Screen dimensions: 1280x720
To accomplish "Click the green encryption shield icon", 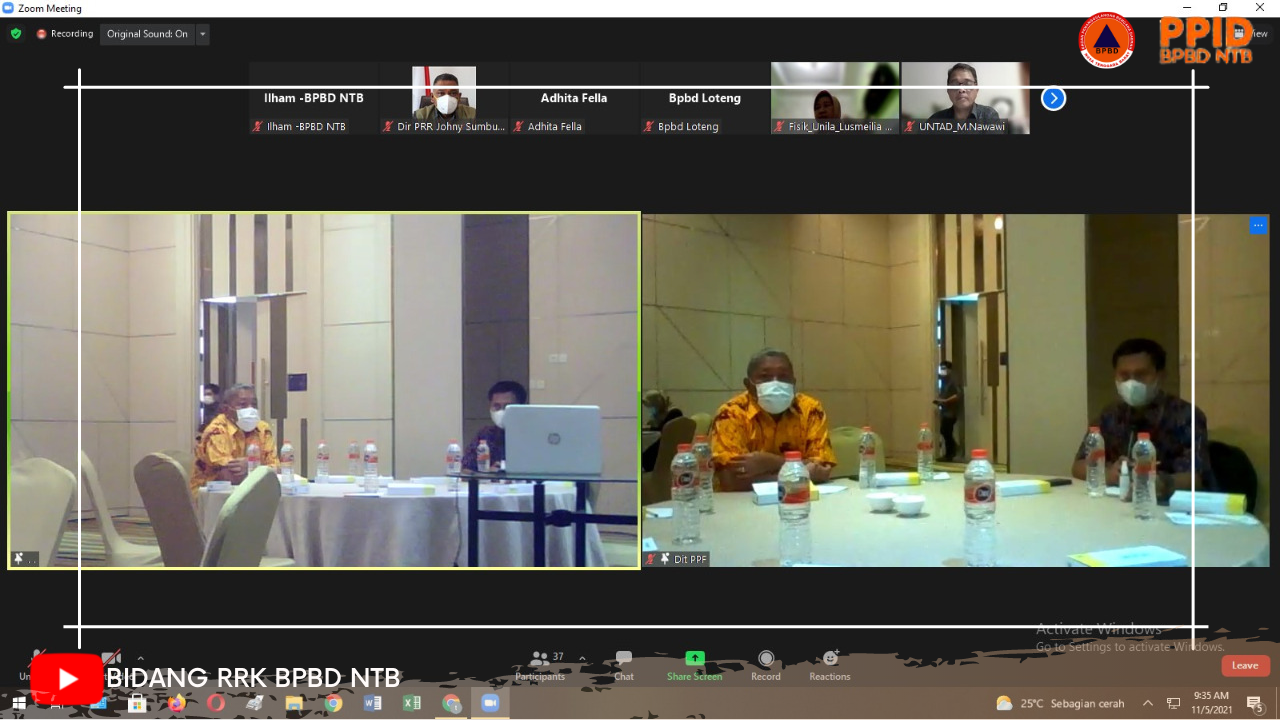I will (x=16, y=34).
